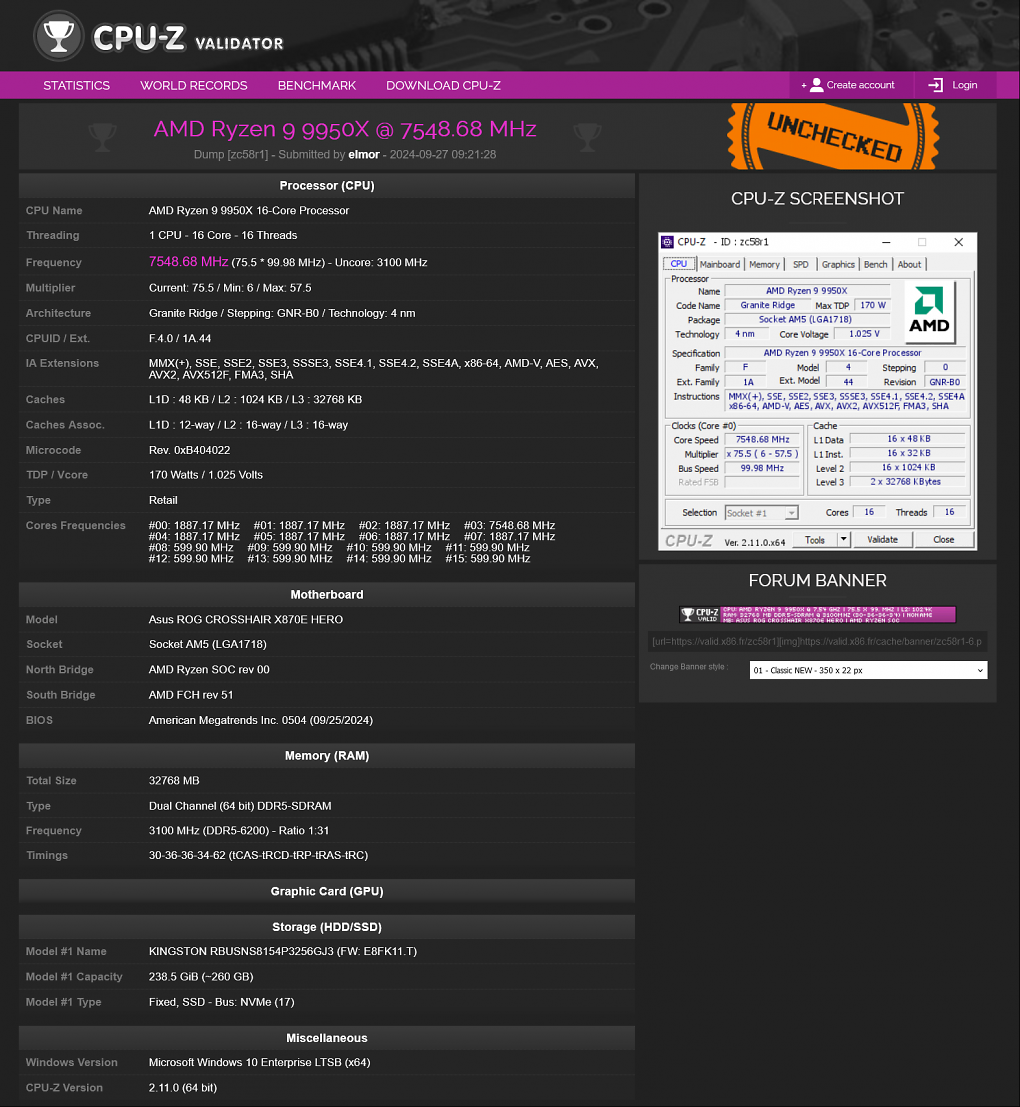Screen dimensions: 1020x1107
Task: Click the Multiplier x 75.5 field
Action: coord(762,454)
